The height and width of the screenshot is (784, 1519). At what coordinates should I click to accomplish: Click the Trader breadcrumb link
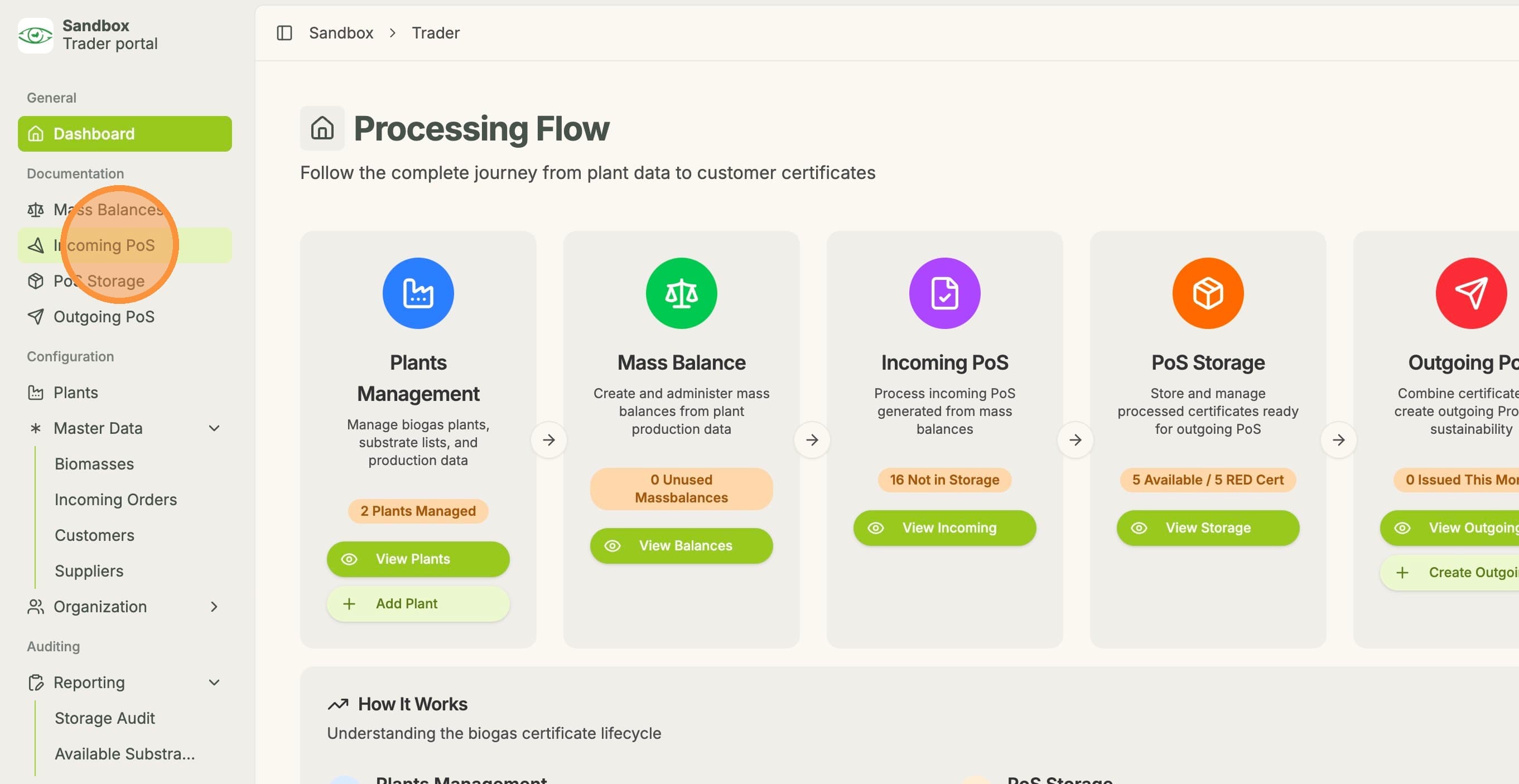436,33
